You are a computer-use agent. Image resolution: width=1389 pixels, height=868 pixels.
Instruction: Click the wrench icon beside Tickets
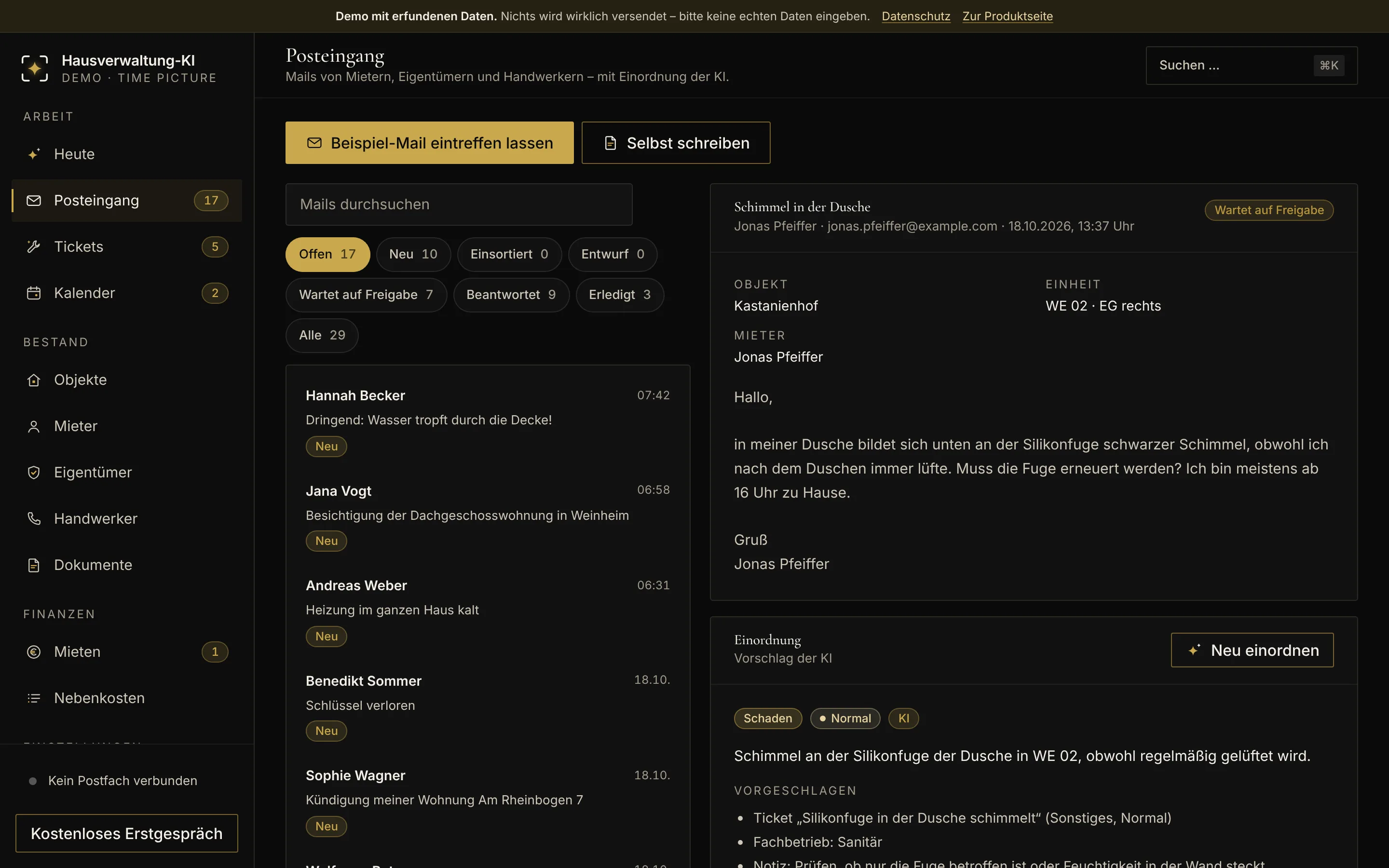[x=34, y=247]
